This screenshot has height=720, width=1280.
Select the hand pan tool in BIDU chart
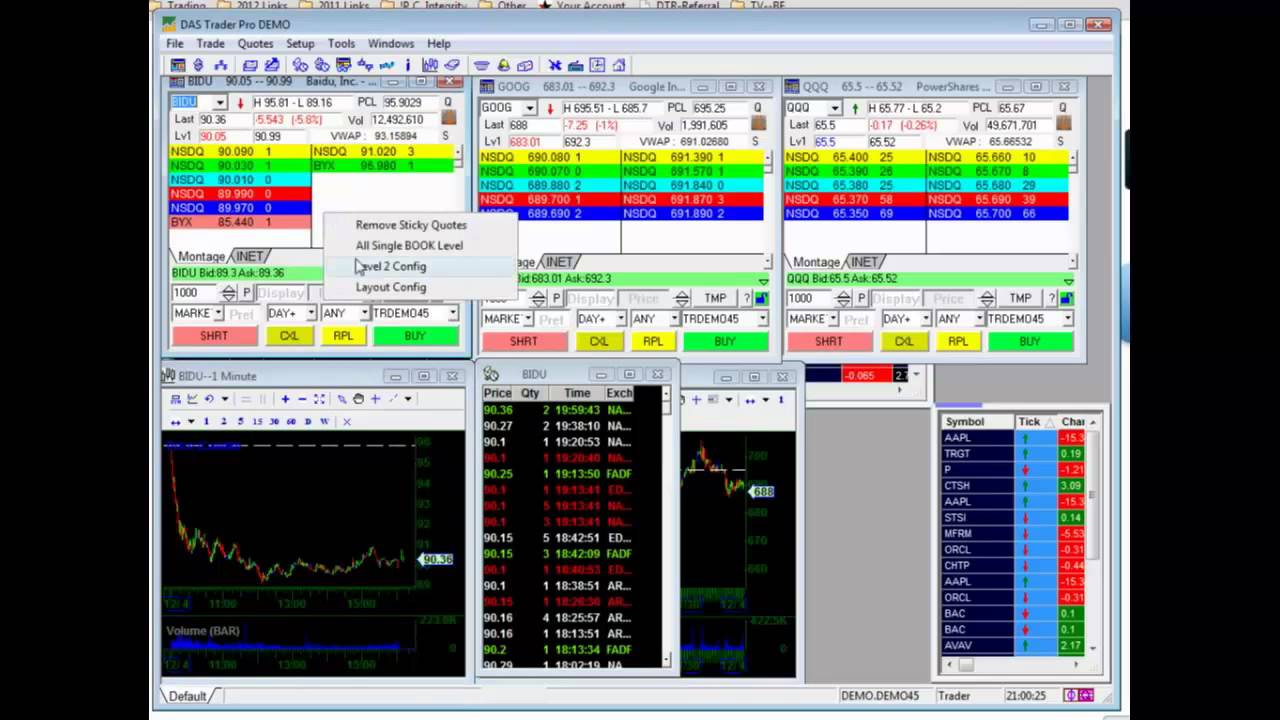click(358, 399)
